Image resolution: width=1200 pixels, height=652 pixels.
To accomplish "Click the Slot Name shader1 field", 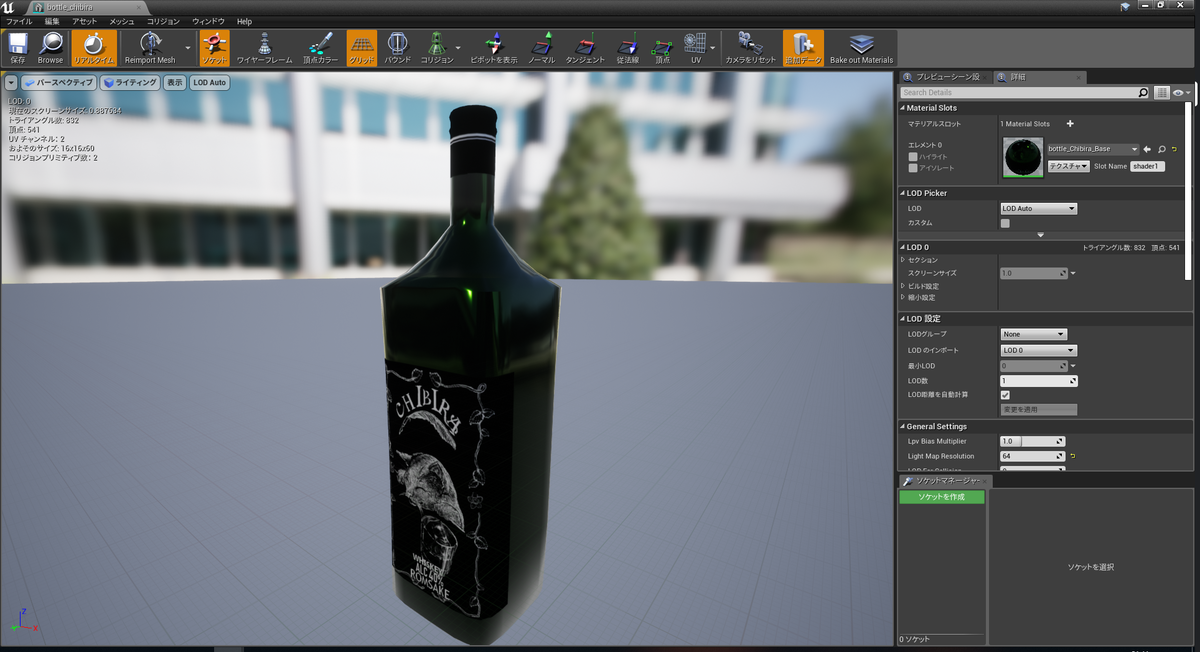I will click(1148, 166).
